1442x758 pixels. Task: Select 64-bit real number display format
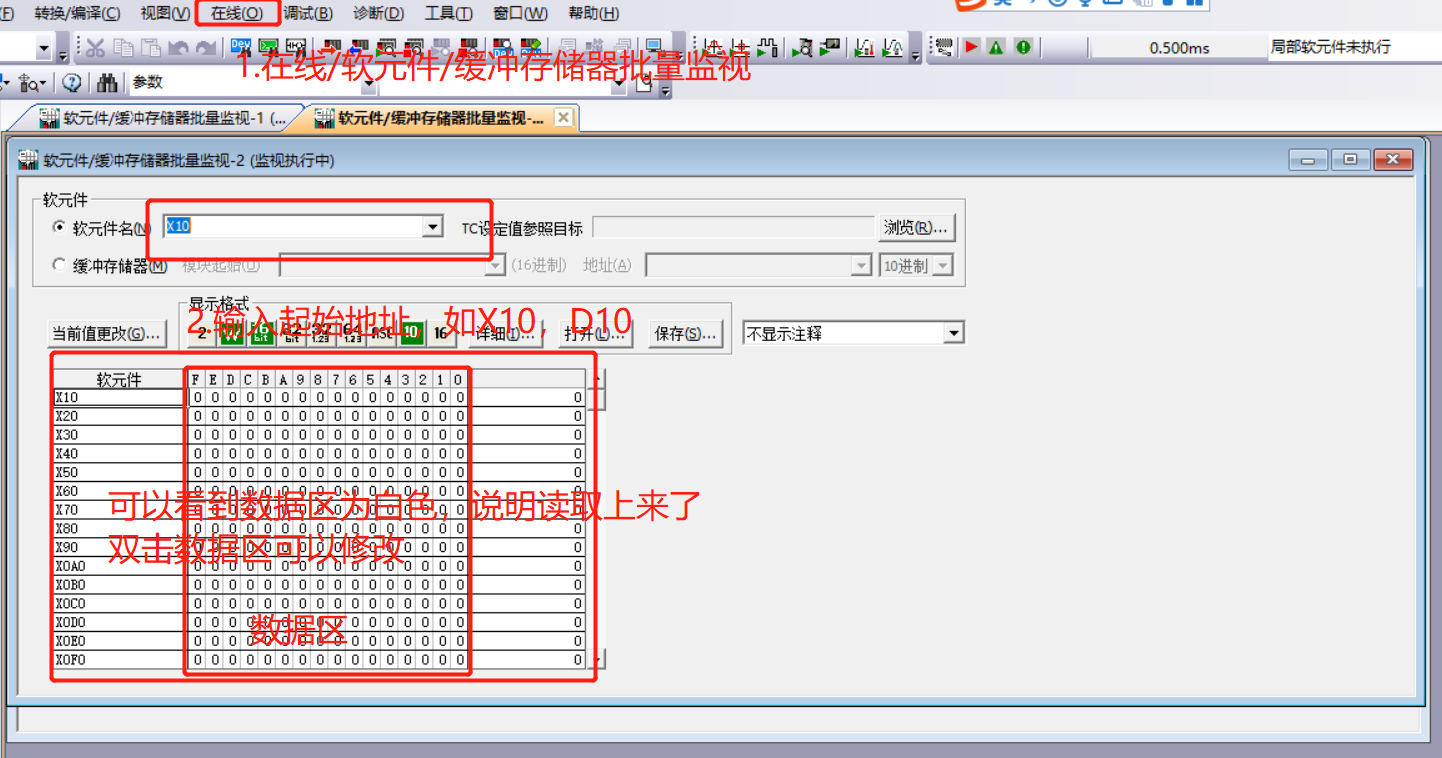point(352,334)
